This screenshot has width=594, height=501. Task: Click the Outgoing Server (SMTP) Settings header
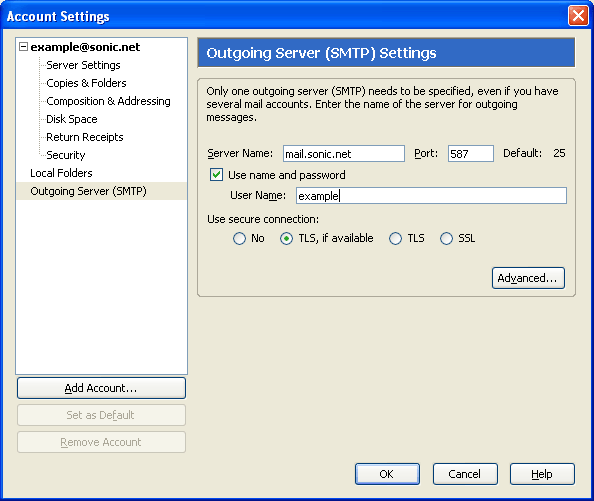point(386,53)
